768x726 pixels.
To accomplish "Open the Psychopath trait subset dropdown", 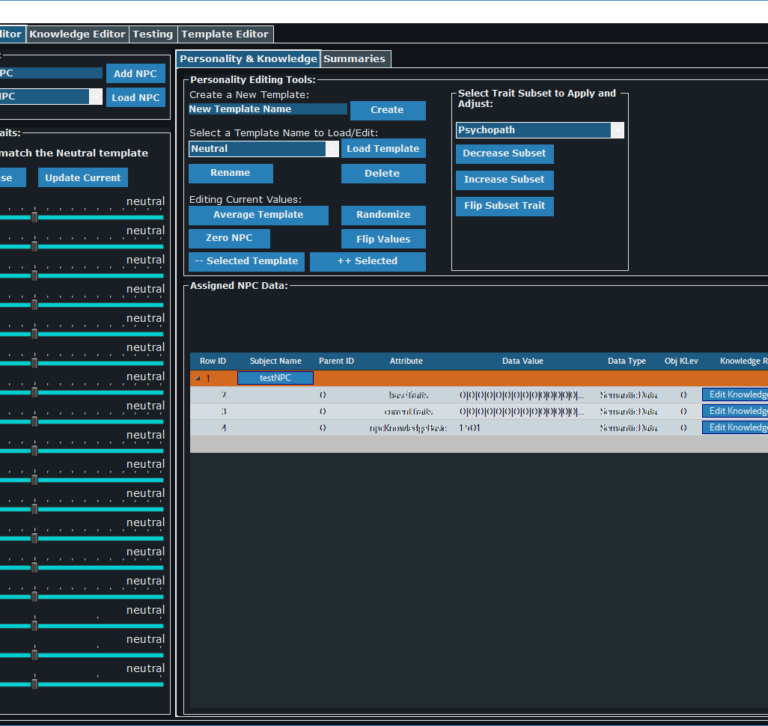I will [617, 130].
